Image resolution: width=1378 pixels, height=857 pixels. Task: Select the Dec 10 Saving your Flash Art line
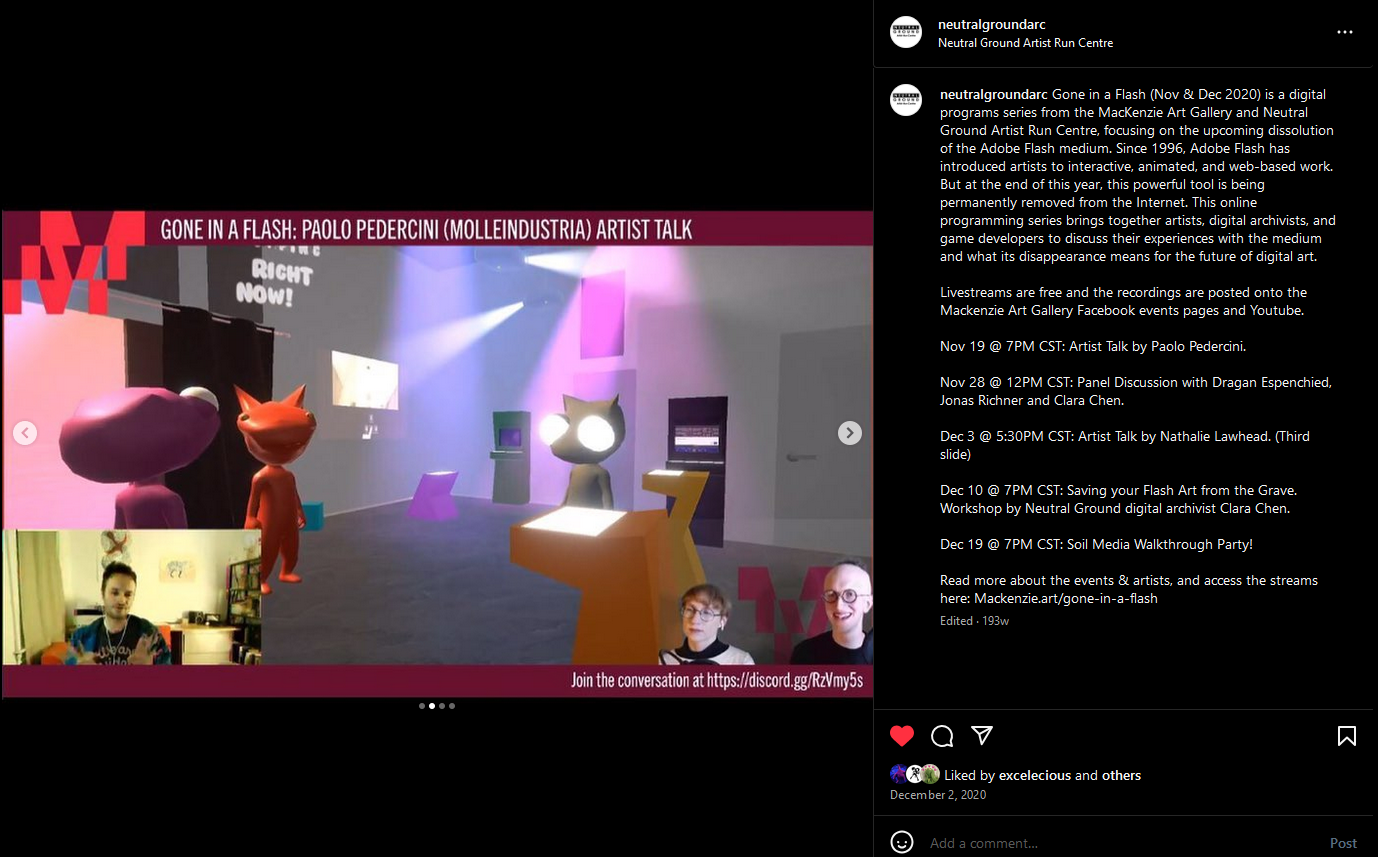click(x=1118, y=499)
